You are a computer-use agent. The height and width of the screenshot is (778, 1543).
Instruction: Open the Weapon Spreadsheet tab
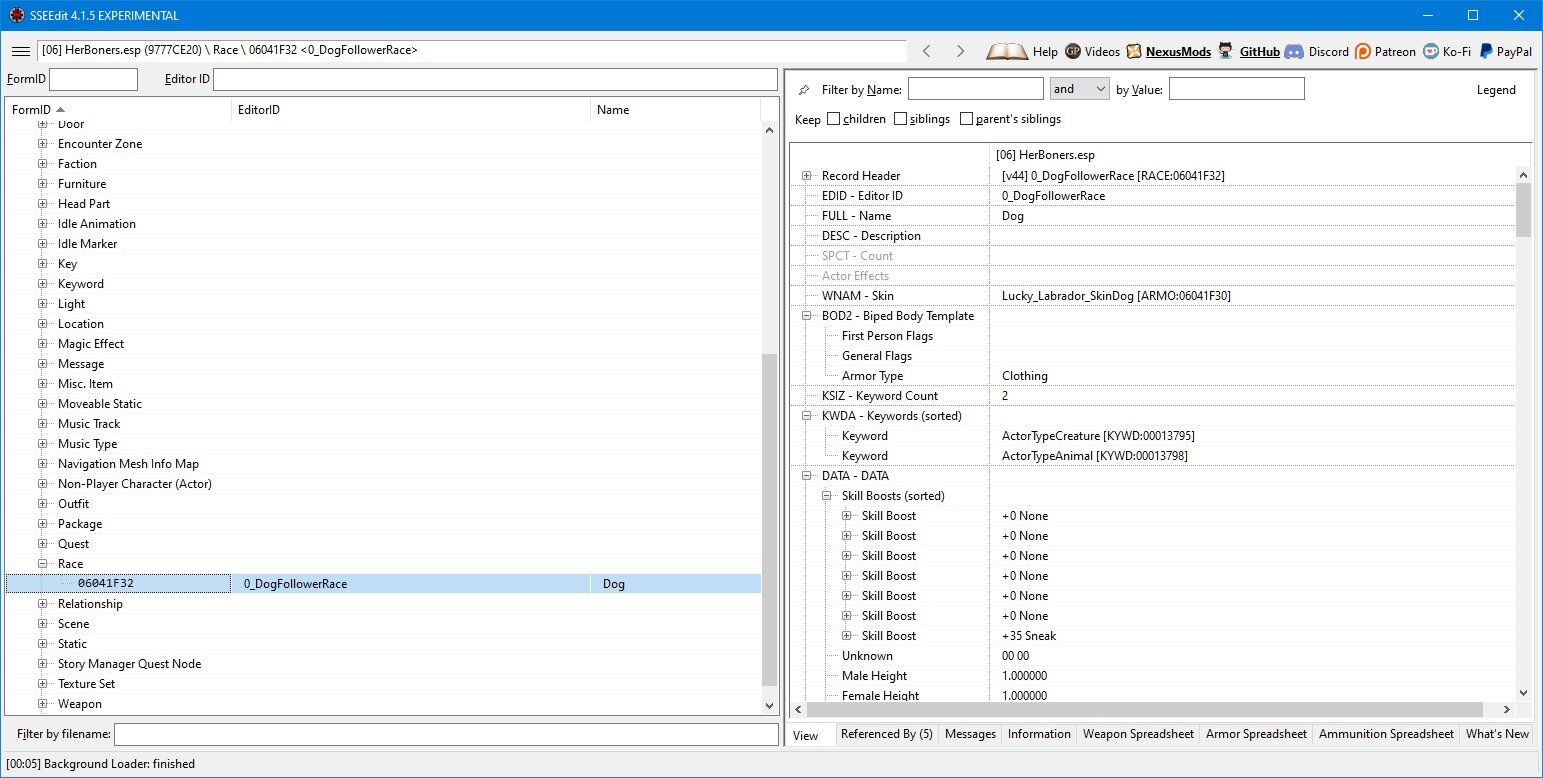click(x=1138, y=734)
